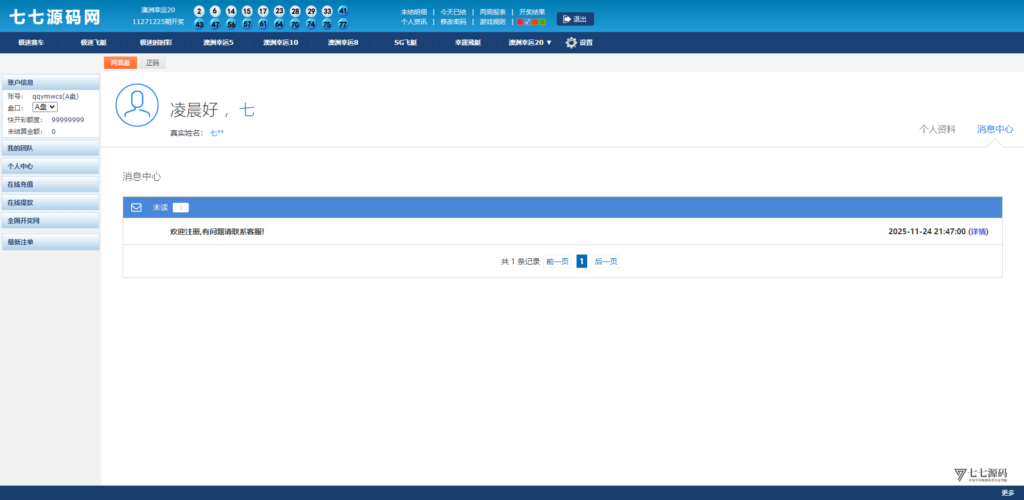Open the 盘口 A盘 dropdown
1024x500 pixels.
click(x=45, y=107)
